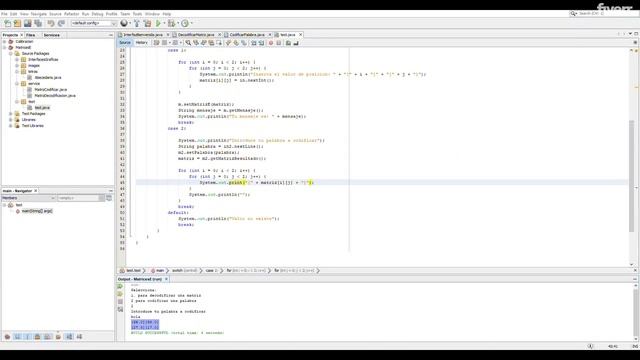The width and height of the screenshot is (640, 360).
Task: Expand the Test Packages node
Action: pos(11,114)
